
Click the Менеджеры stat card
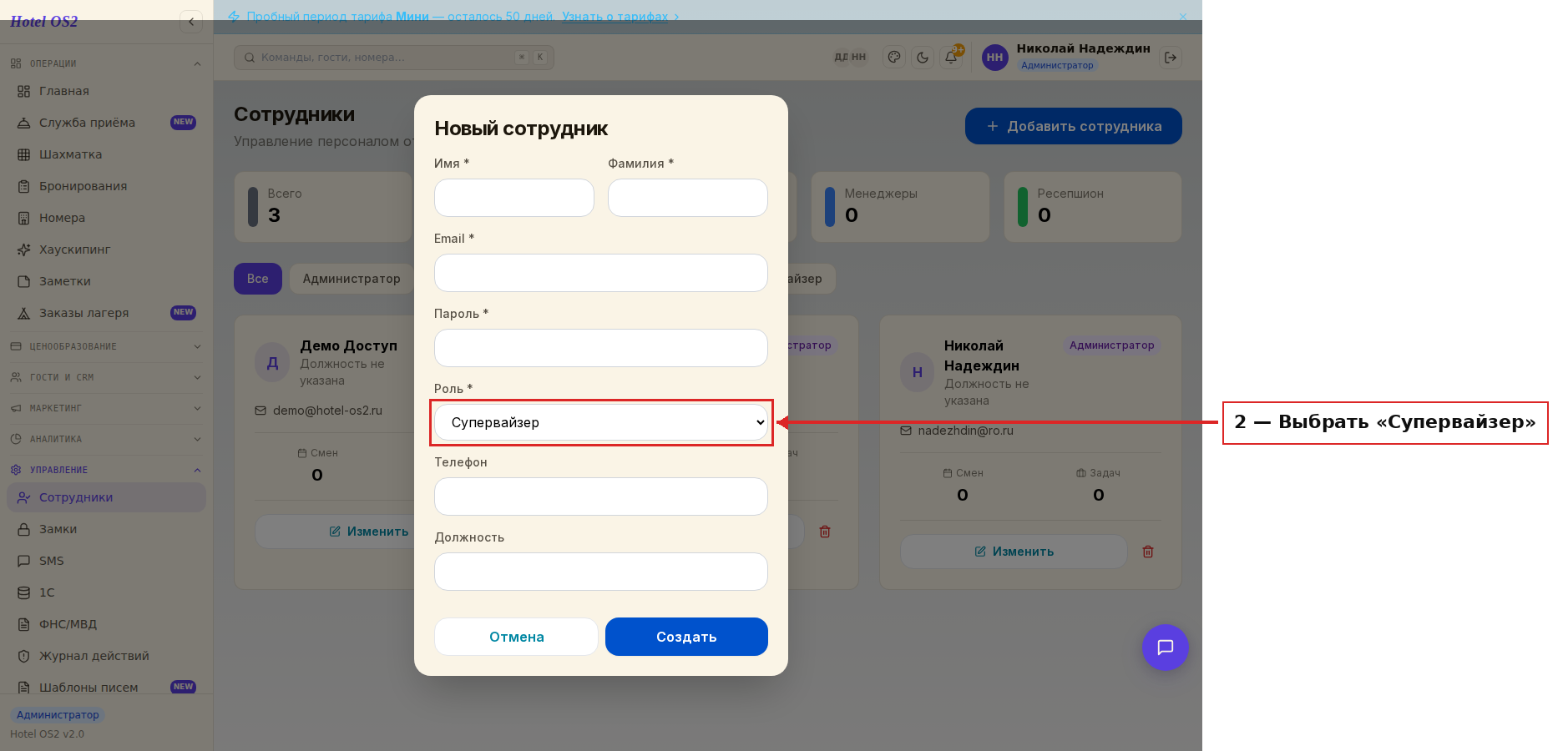[900, 207]
